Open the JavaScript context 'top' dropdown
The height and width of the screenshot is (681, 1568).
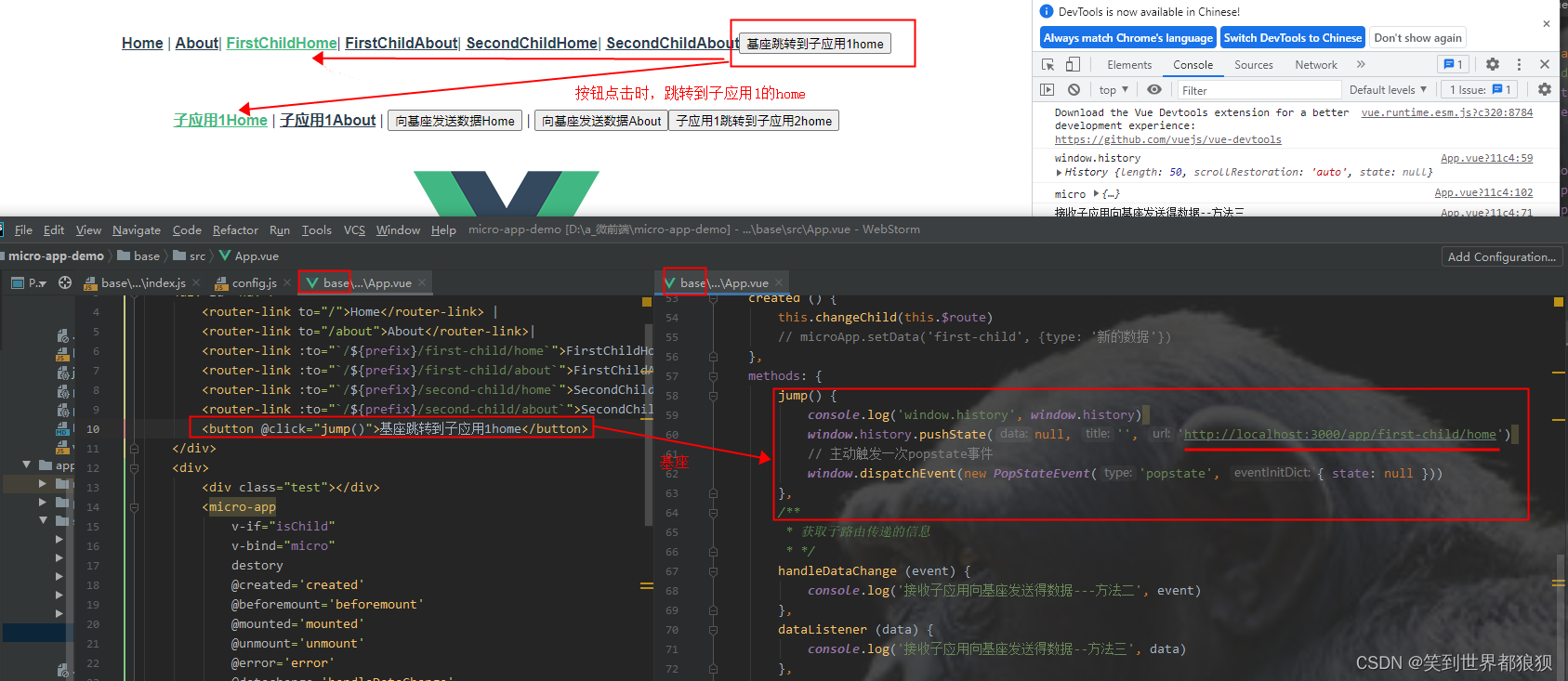[1113, 90]
